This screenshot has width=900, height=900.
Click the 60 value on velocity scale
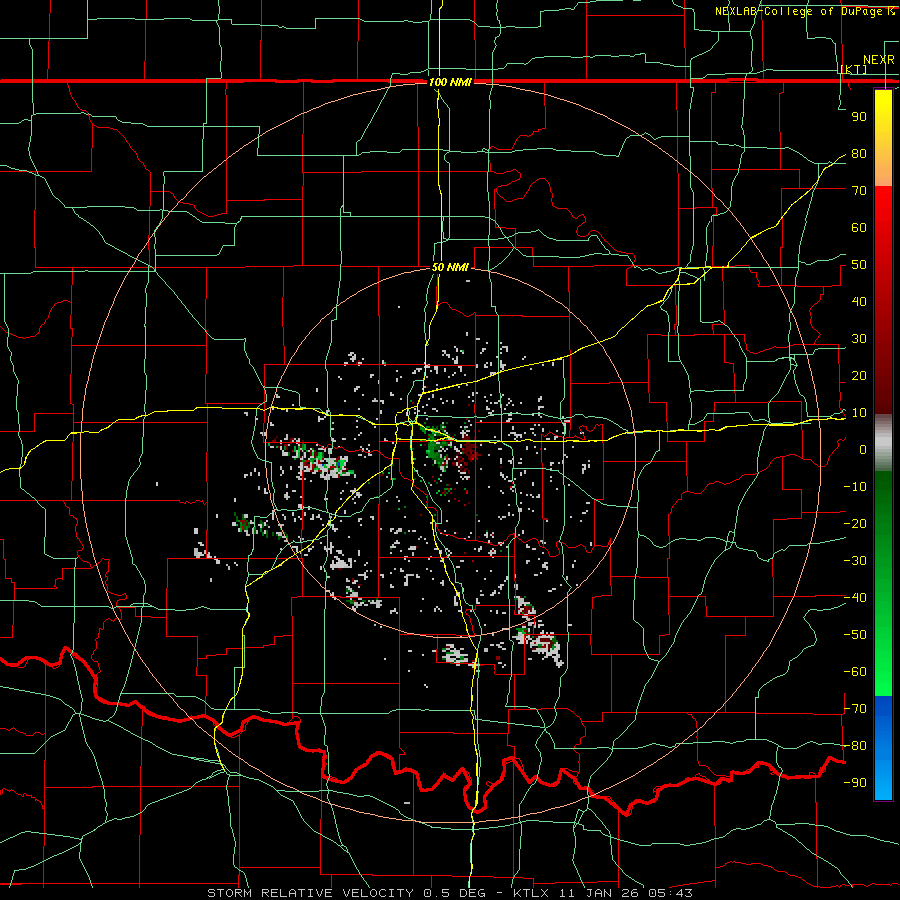(859, 228)
